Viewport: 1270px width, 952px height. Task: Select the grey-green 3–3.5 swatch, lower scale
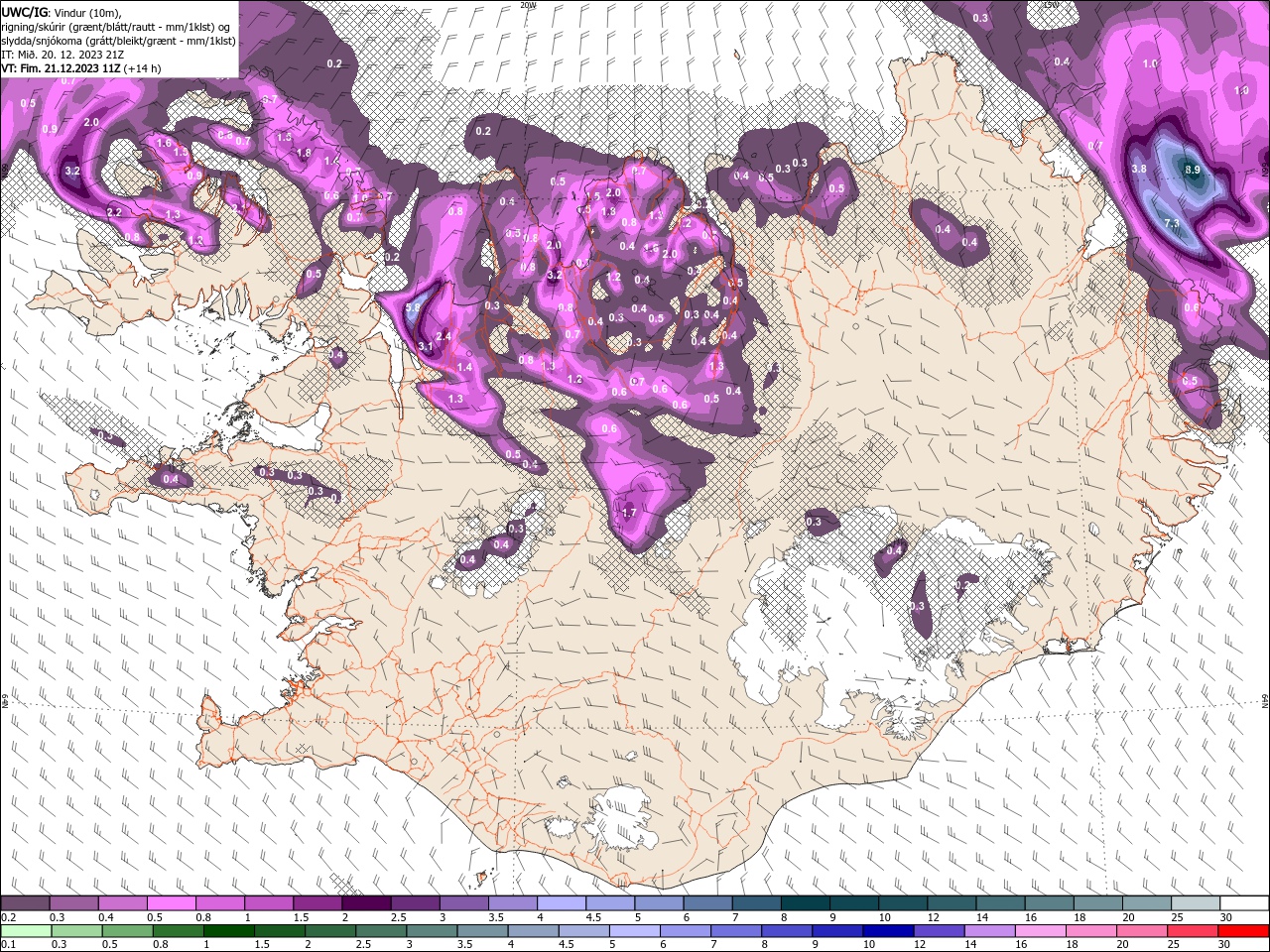[x=432, y=930]
